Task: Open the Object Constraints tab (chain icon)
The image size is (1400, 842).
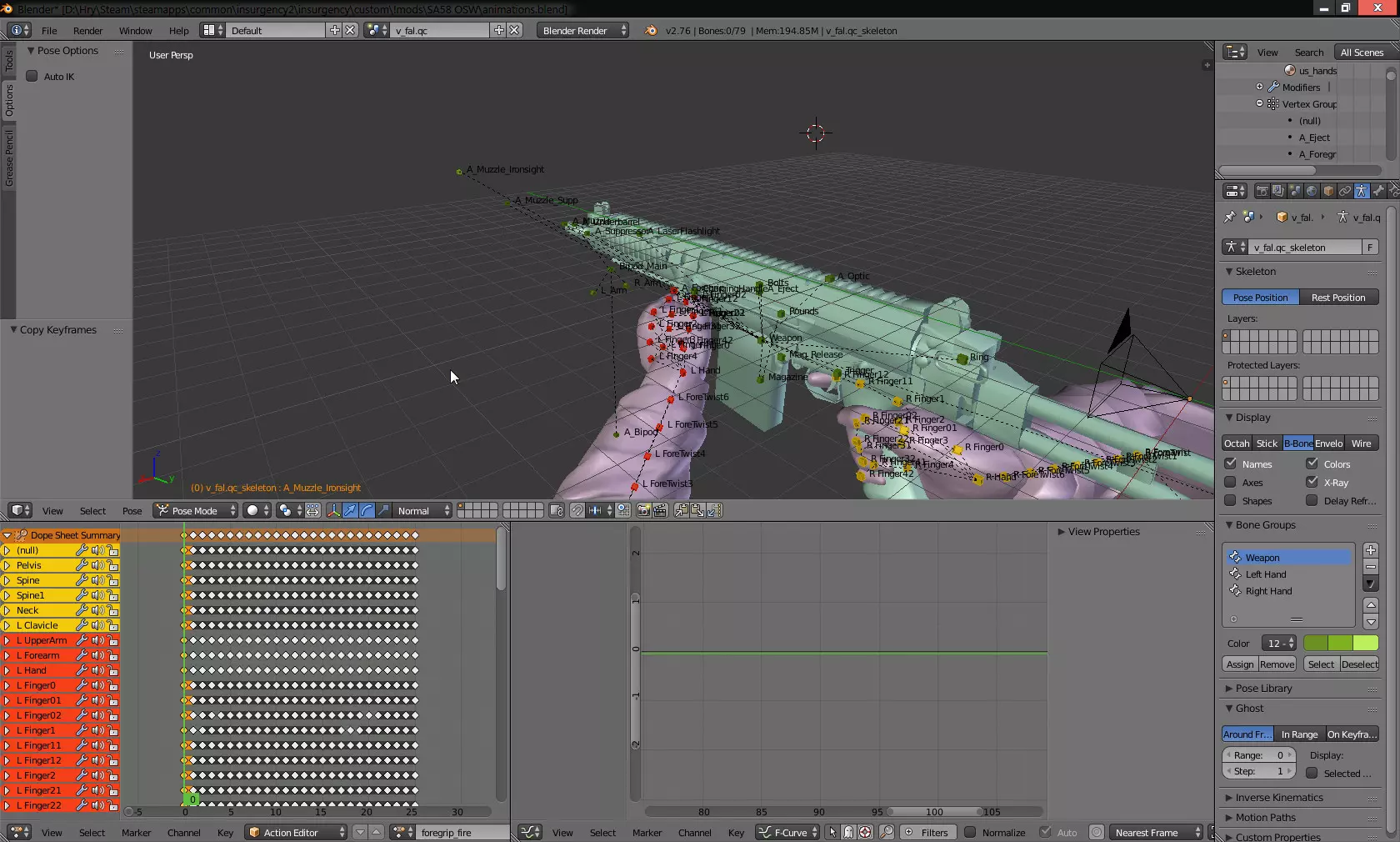Action: point(1344,192)
